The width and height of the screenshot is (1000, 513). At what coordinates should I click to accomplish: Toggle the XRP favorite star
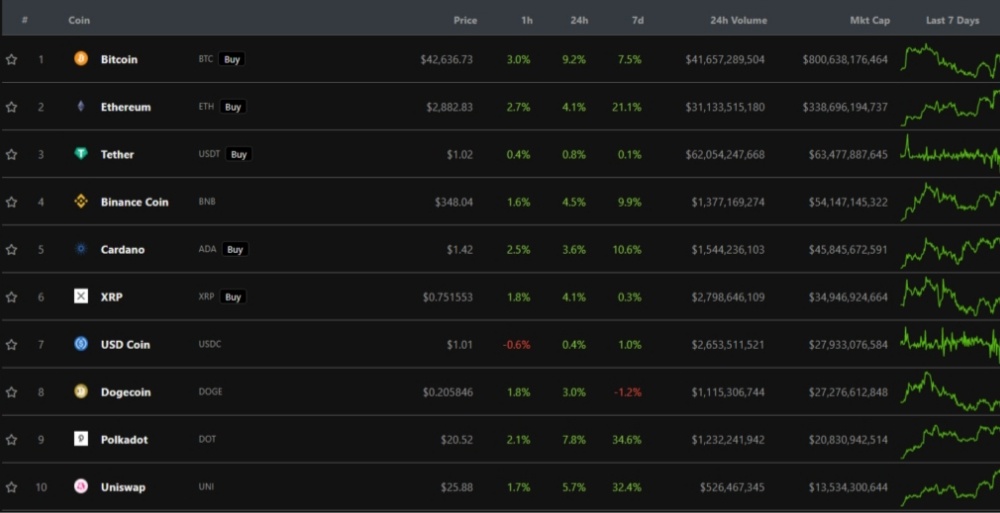tap(11, 296)
